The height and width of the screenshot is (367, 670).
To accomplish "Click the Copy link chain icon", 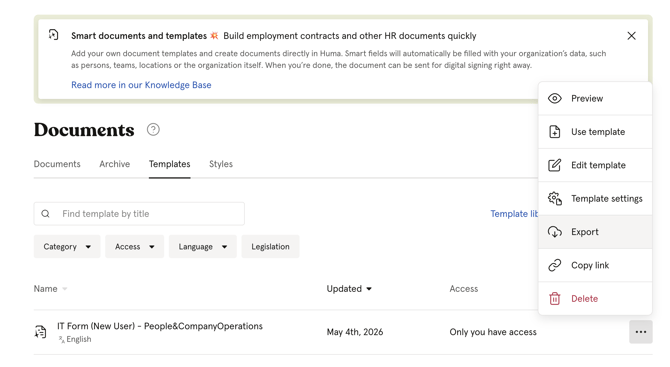I will pos(555,265).
